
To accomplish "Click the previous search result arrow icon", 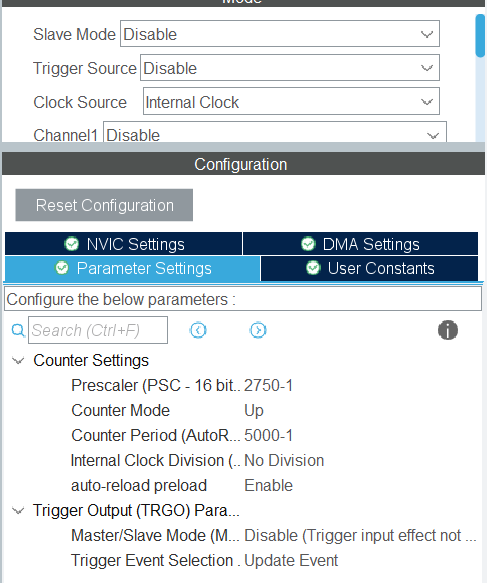I will (x=198, y=330).
